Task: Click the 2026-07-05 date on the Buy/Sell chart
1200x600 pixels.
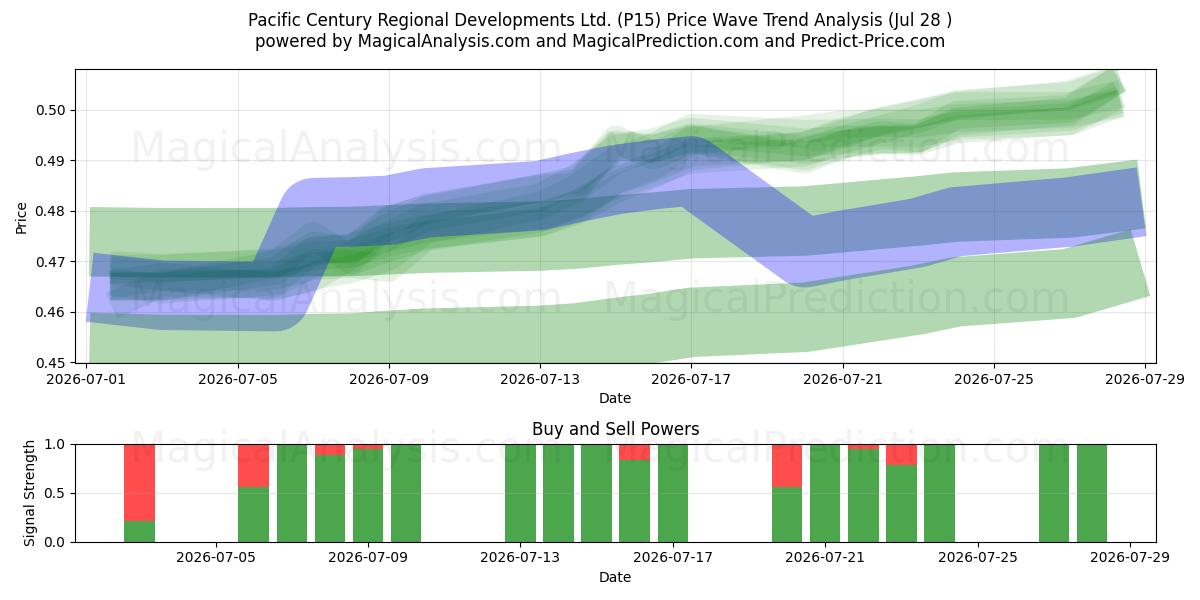Action: (216, 558)
